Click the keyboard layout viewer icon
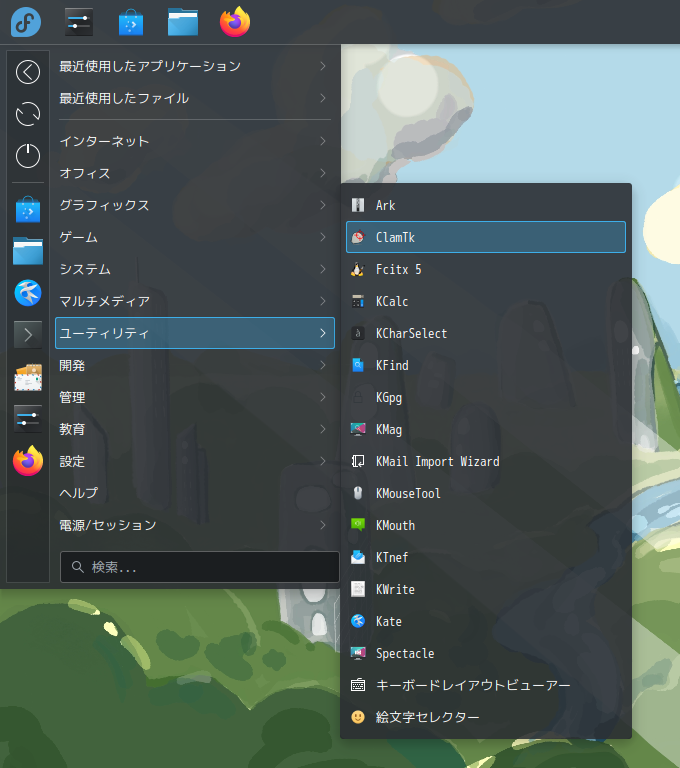The width and height of the screenshot is (680, 768). [x=358, y=685]
